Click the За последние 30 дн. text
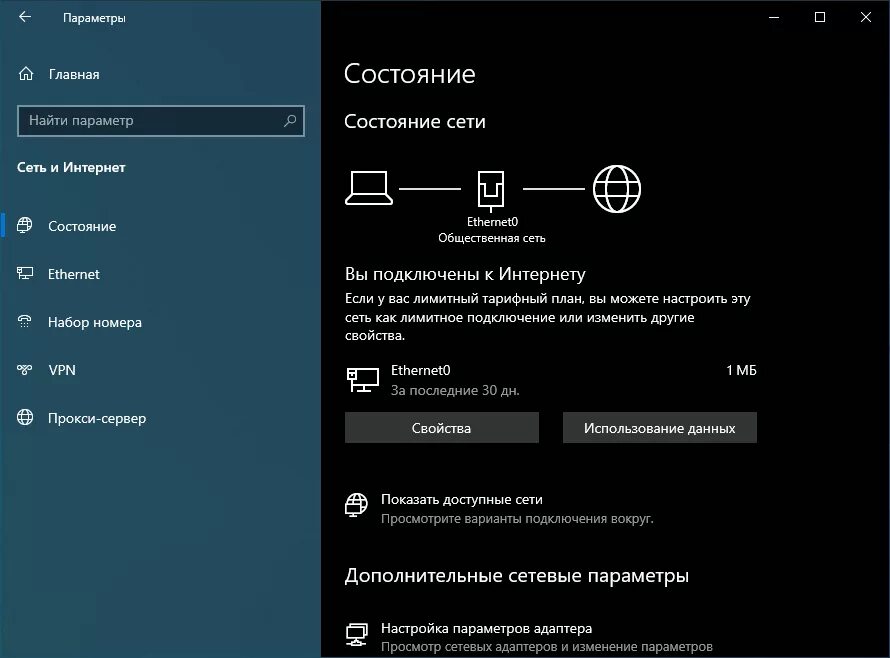 455,390
